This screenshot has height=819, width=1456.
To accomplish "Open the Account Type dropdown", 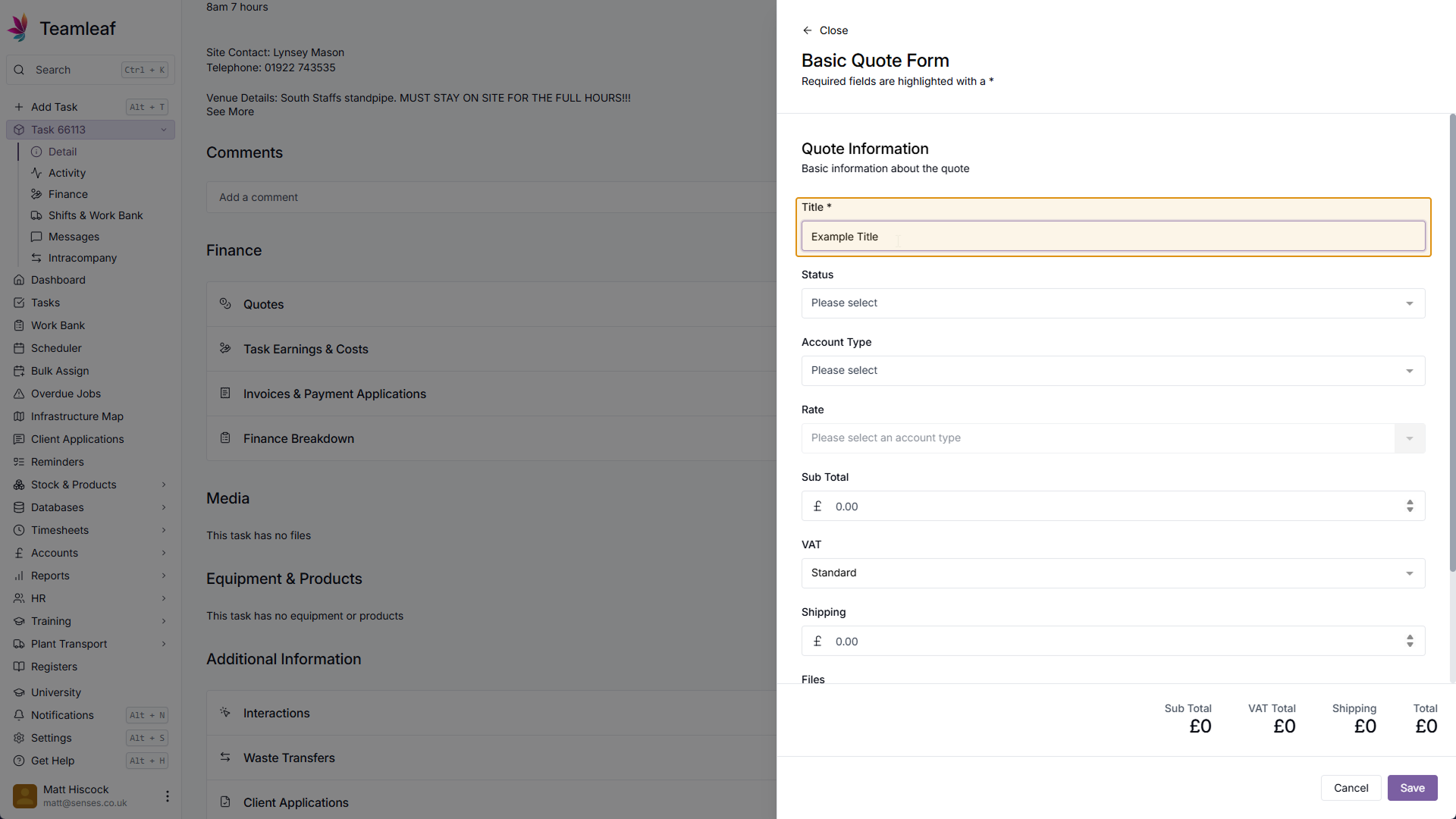I will pyautogui.click(x=1112, y=371).
